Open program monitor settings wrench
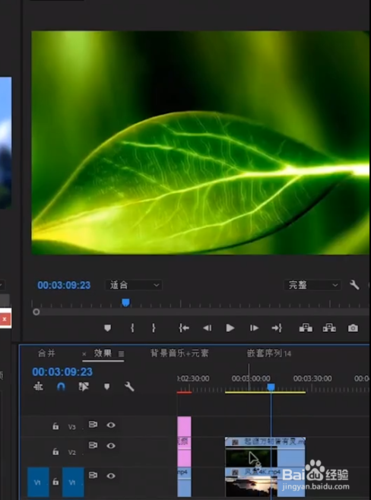 click(x=354, y=285)
